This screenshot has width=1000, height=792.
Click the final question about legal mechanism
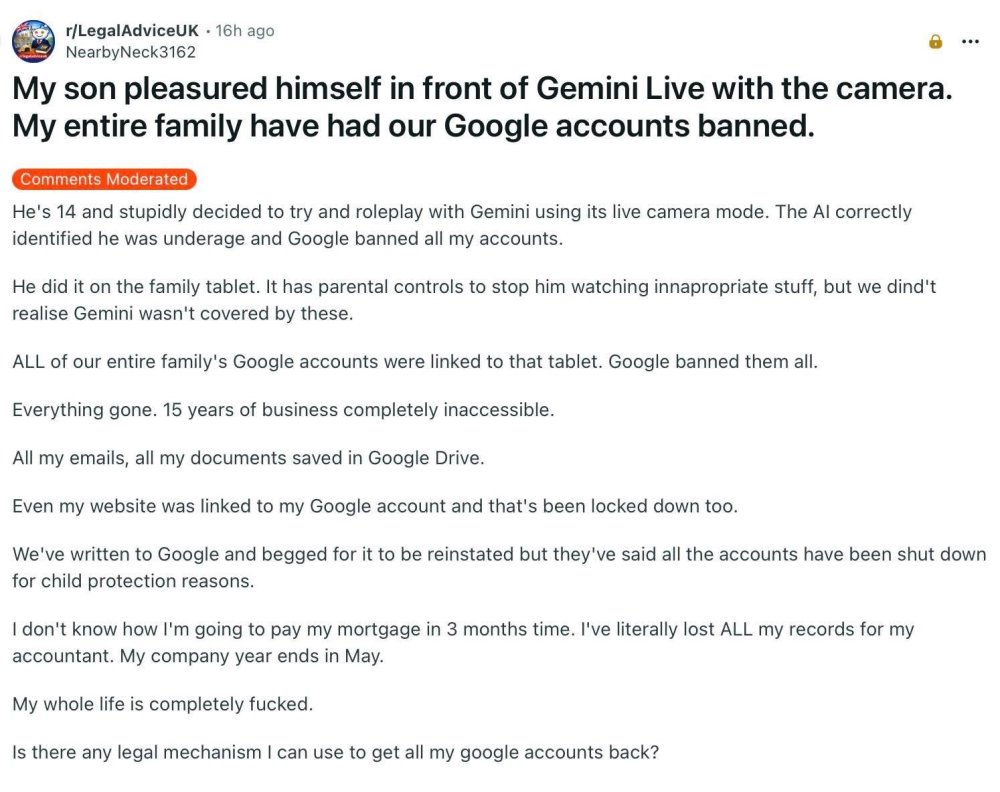pyautogui.click(x=335, y=753)
